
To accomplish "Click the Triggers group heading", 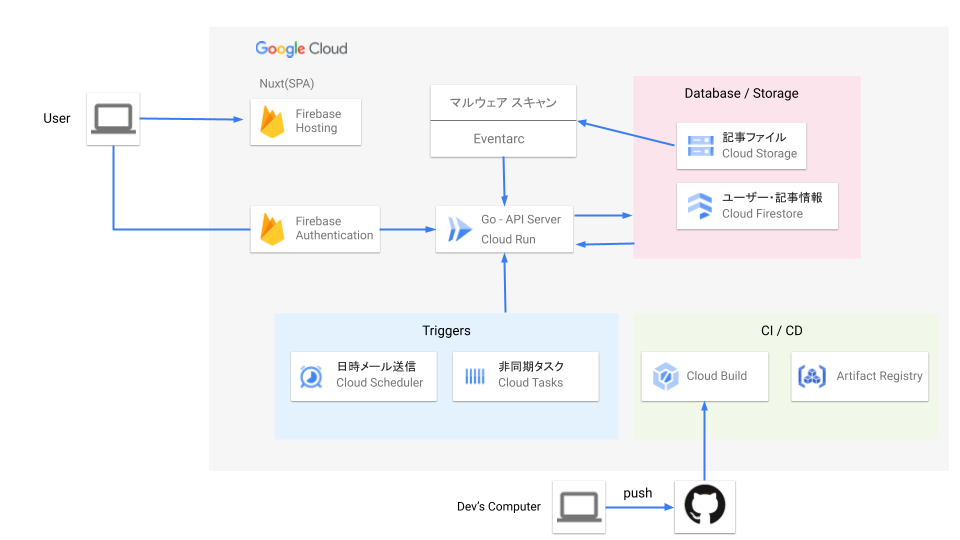I will click(446, 330).
